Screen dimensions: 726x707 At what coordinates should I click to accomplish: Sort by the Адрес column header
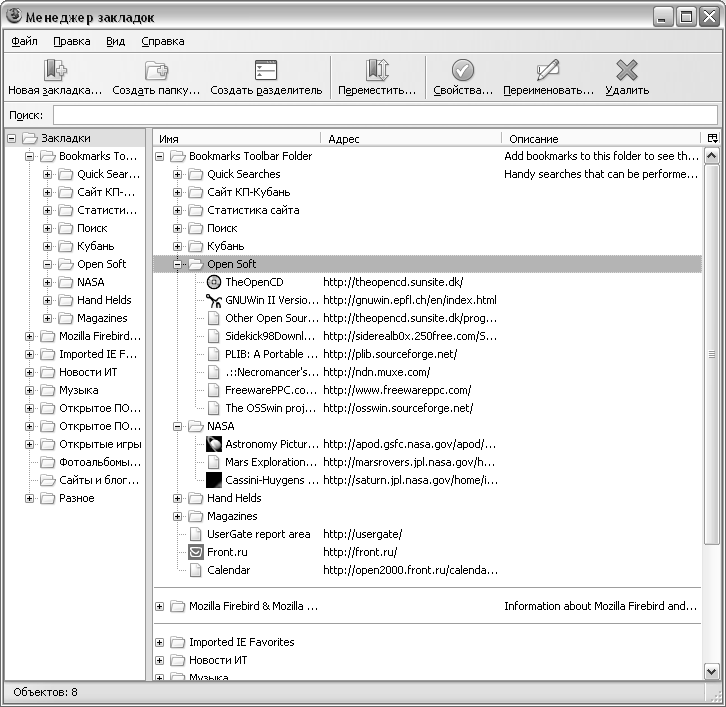[410, 139]
